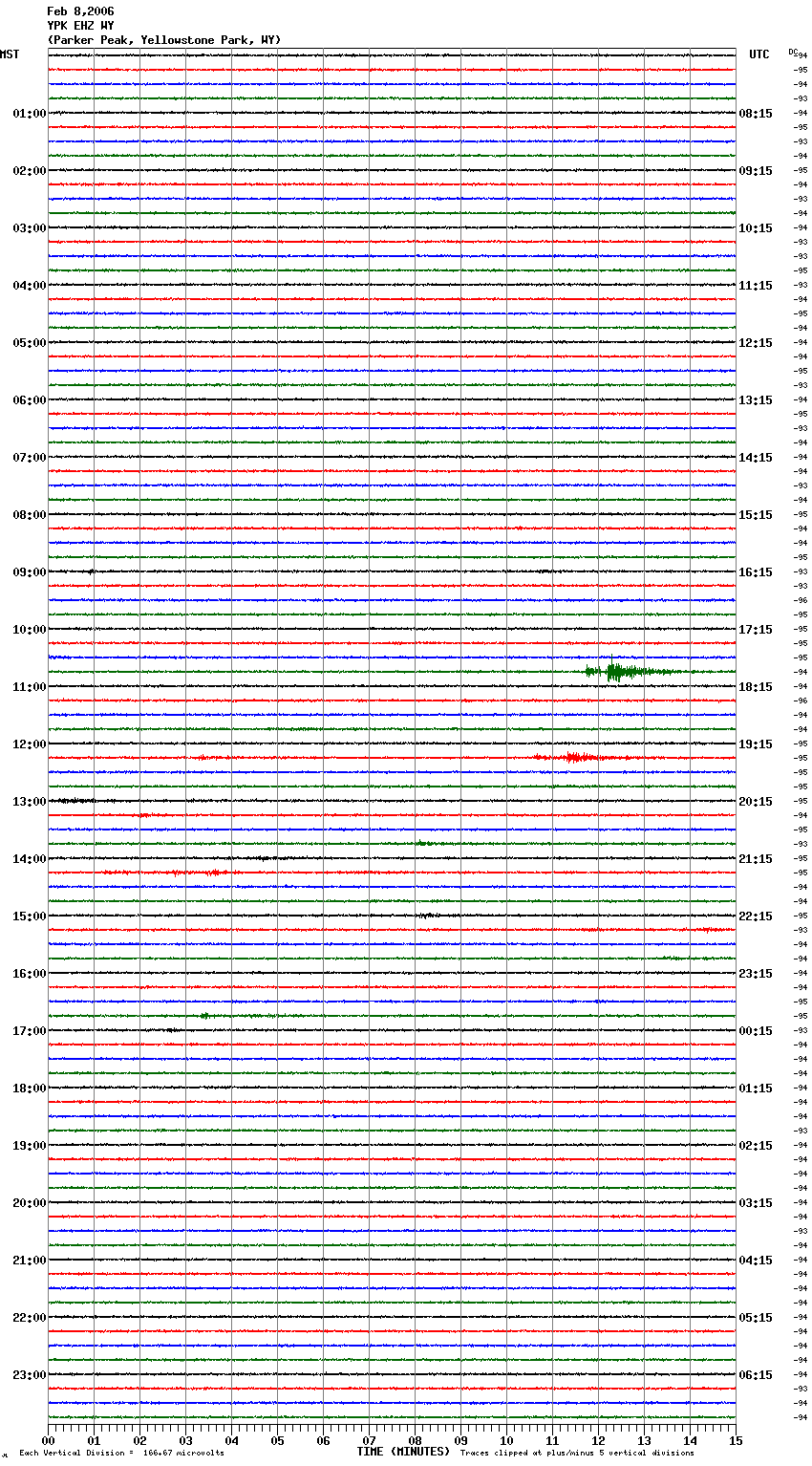Select the 03:00 MST time label
812x1466 pixels.
(x=30, y=228)
